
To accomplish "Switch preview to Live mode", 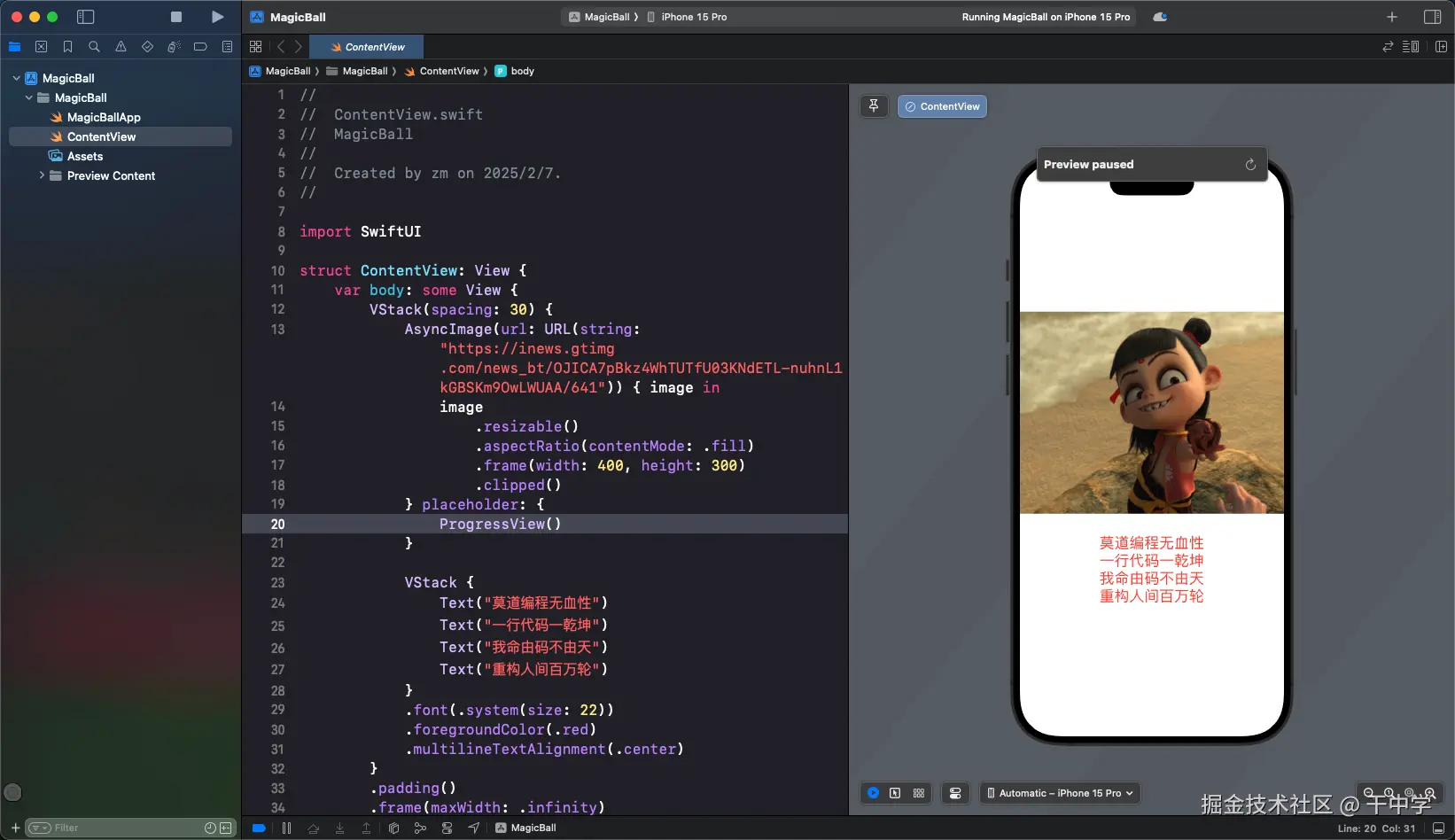I will [873, 793].
